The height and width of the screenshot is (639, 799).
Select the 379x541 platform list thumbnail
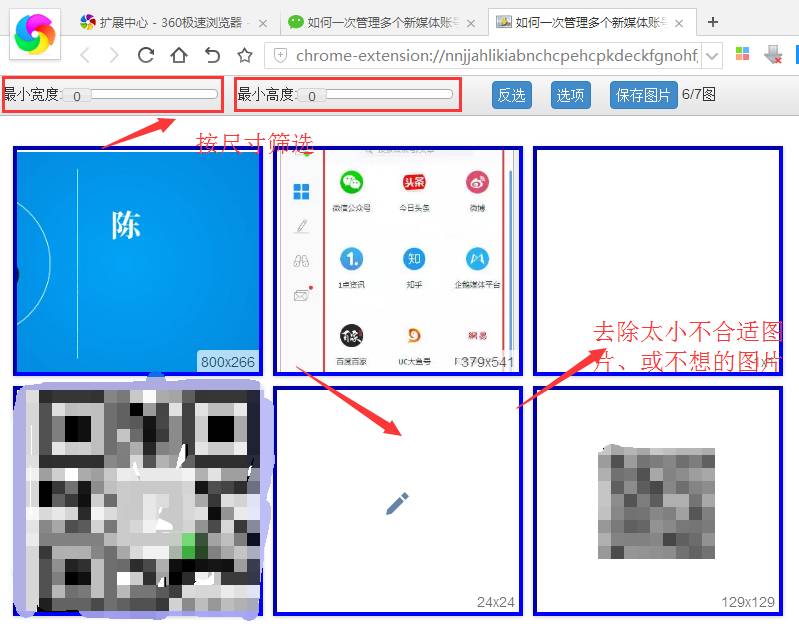tap(398, 261)
